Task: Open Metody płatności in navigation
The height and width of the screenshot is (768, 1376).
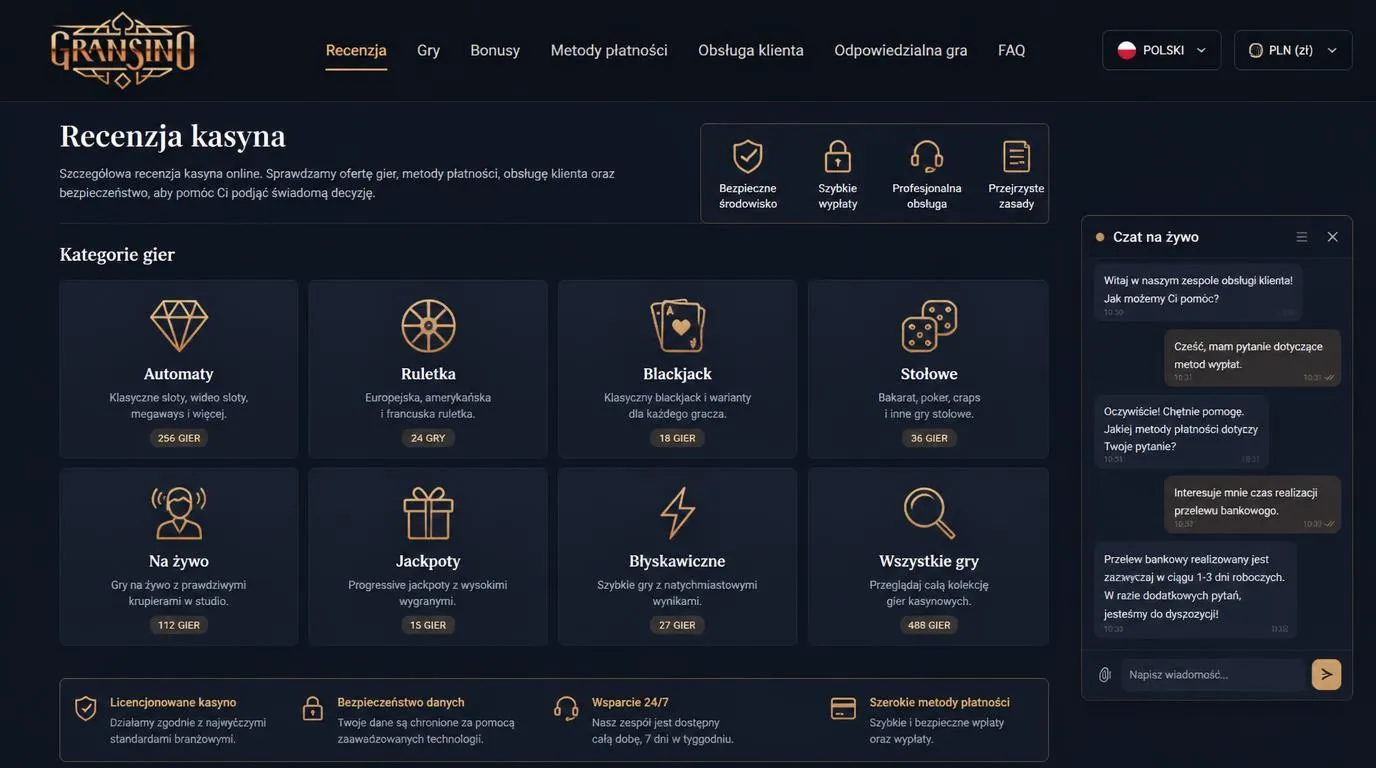Action: (609, 50)
